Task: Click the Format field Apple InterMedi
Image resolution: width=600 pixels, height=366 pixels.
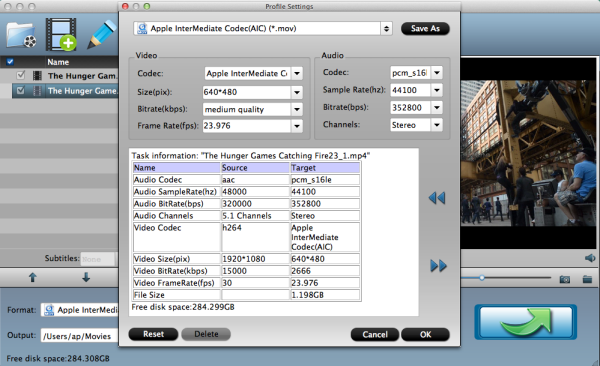Action: [x=80, y=310]
